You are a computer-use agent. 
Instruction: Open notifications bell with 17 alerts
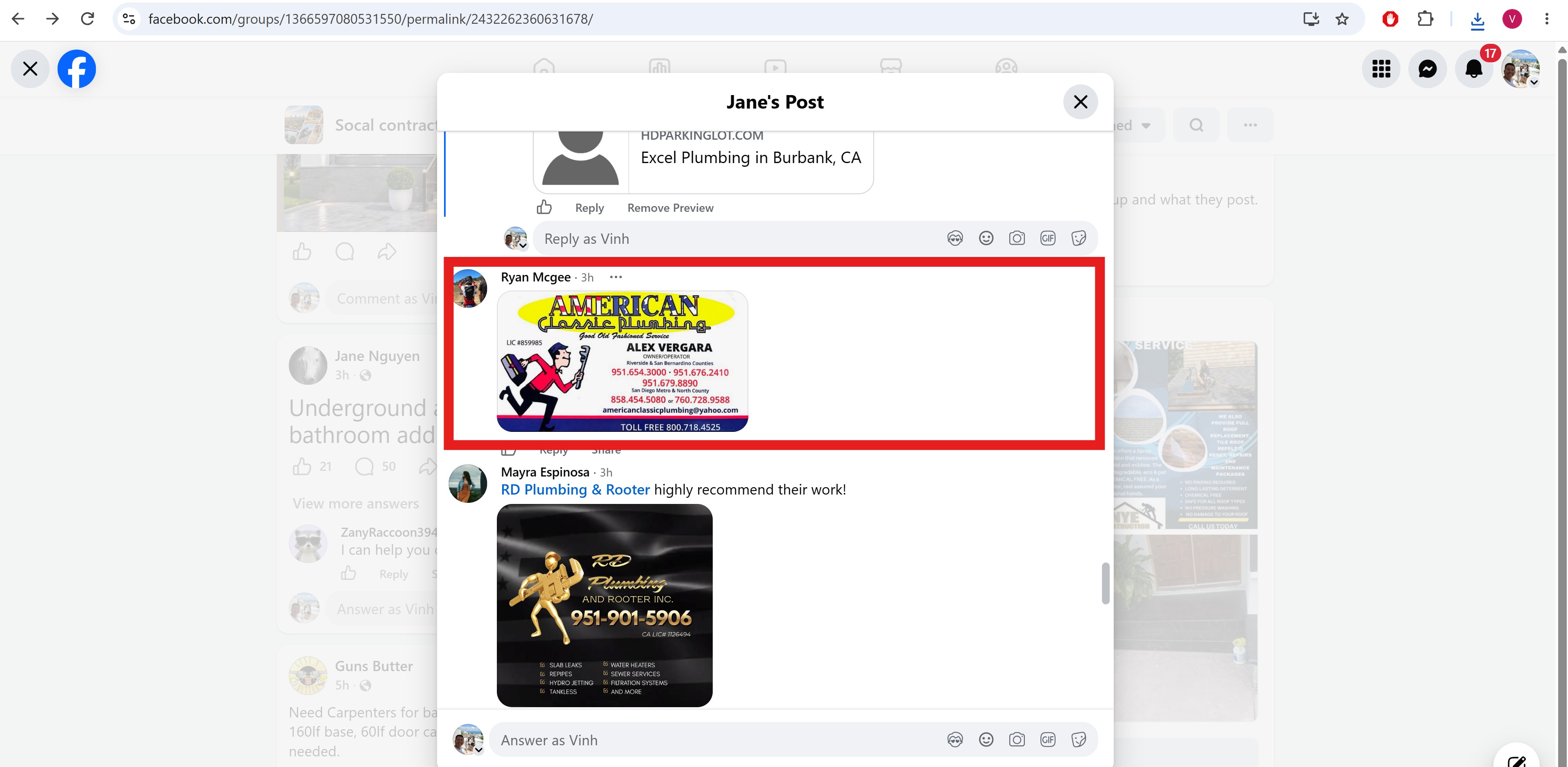1474,69
